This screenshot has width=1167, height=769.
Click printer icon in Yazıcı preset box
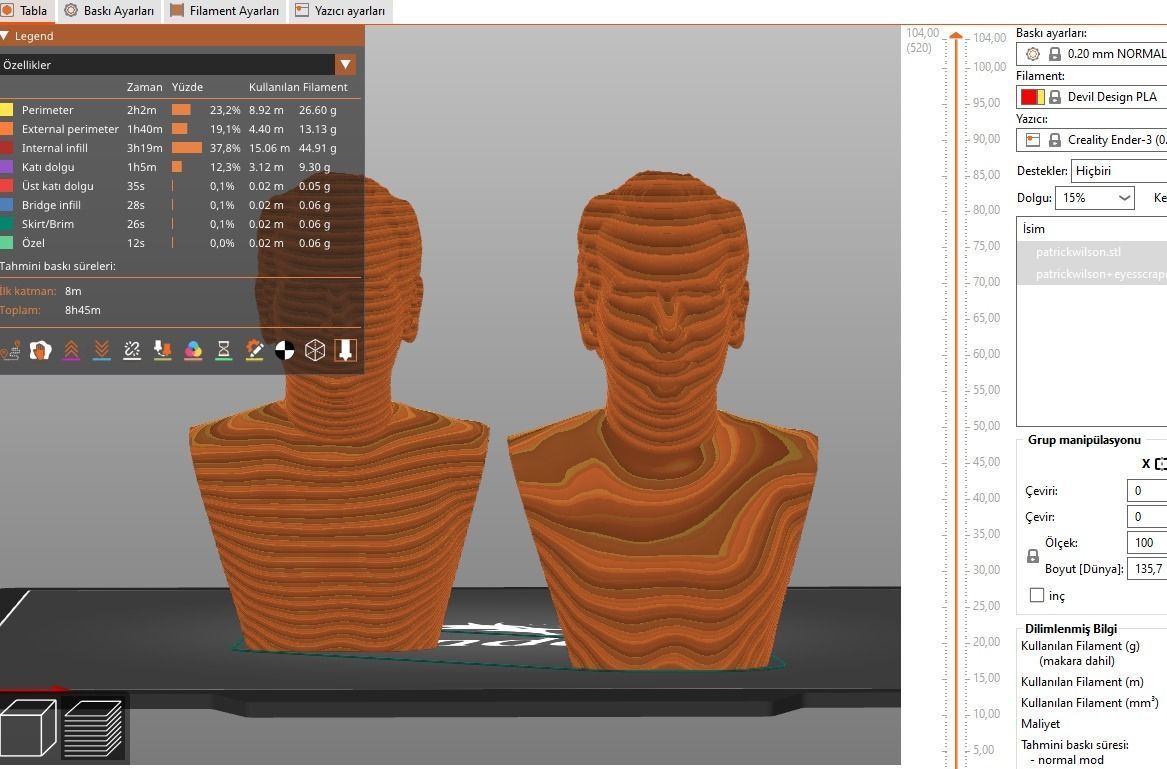coord(1032,140)
